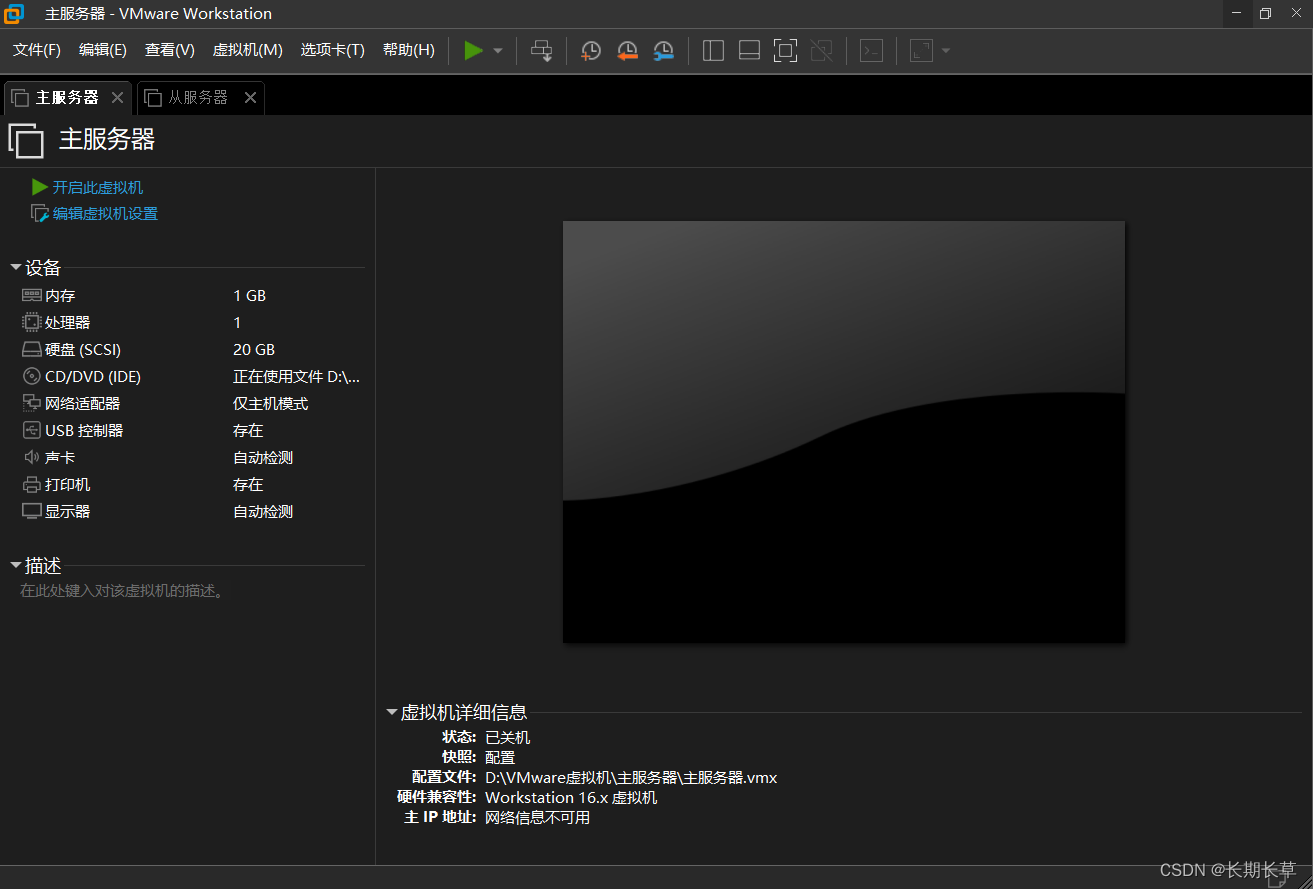Click the 编辑虚拟机设置 link
Screen dimensions: 1313x889
[105, 213]
